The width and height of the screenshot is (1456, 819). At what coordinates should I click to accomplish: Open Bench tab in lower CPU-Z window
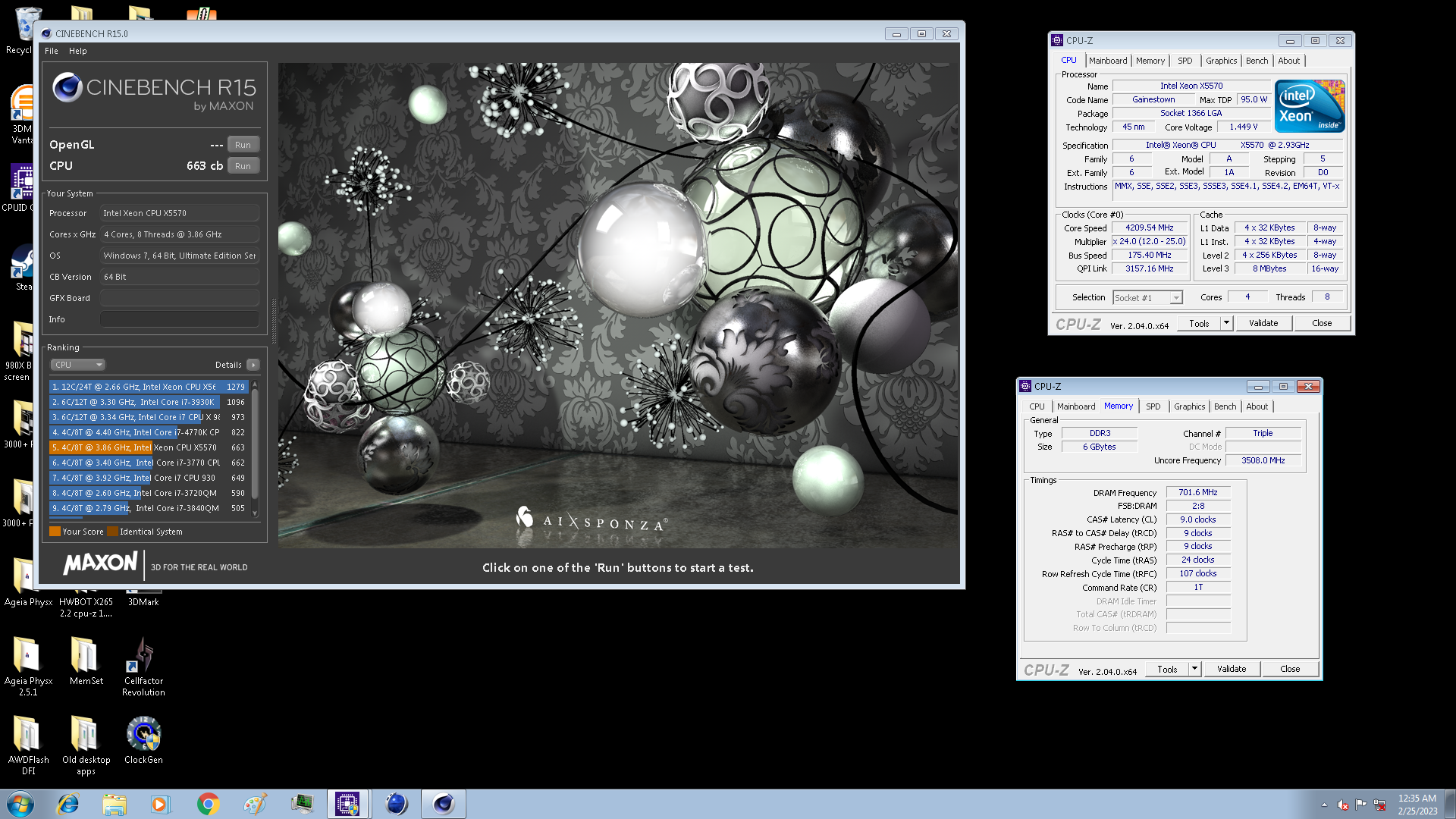1225,406
